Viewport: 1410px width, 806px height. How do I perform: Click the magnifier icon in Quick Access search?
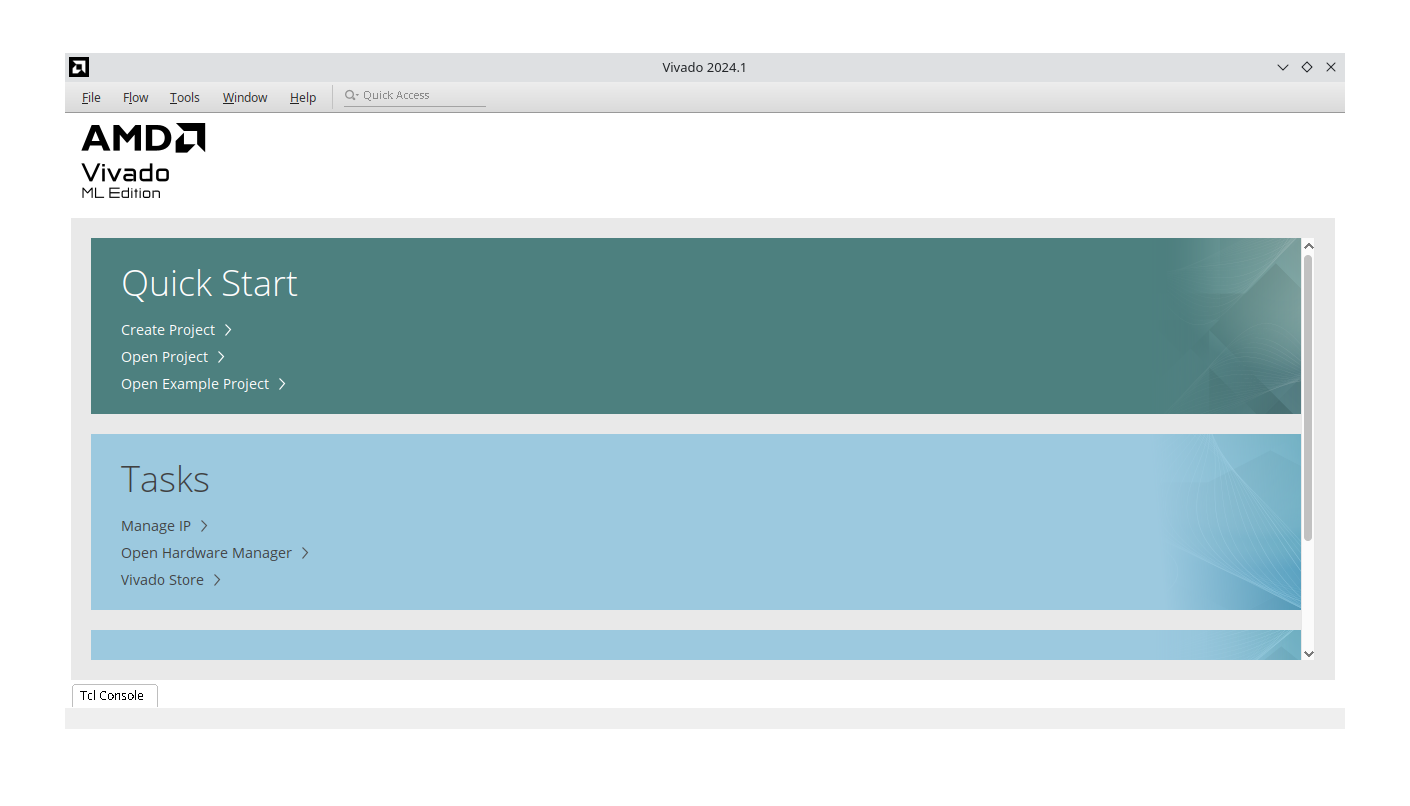click(x=350, y=94)
